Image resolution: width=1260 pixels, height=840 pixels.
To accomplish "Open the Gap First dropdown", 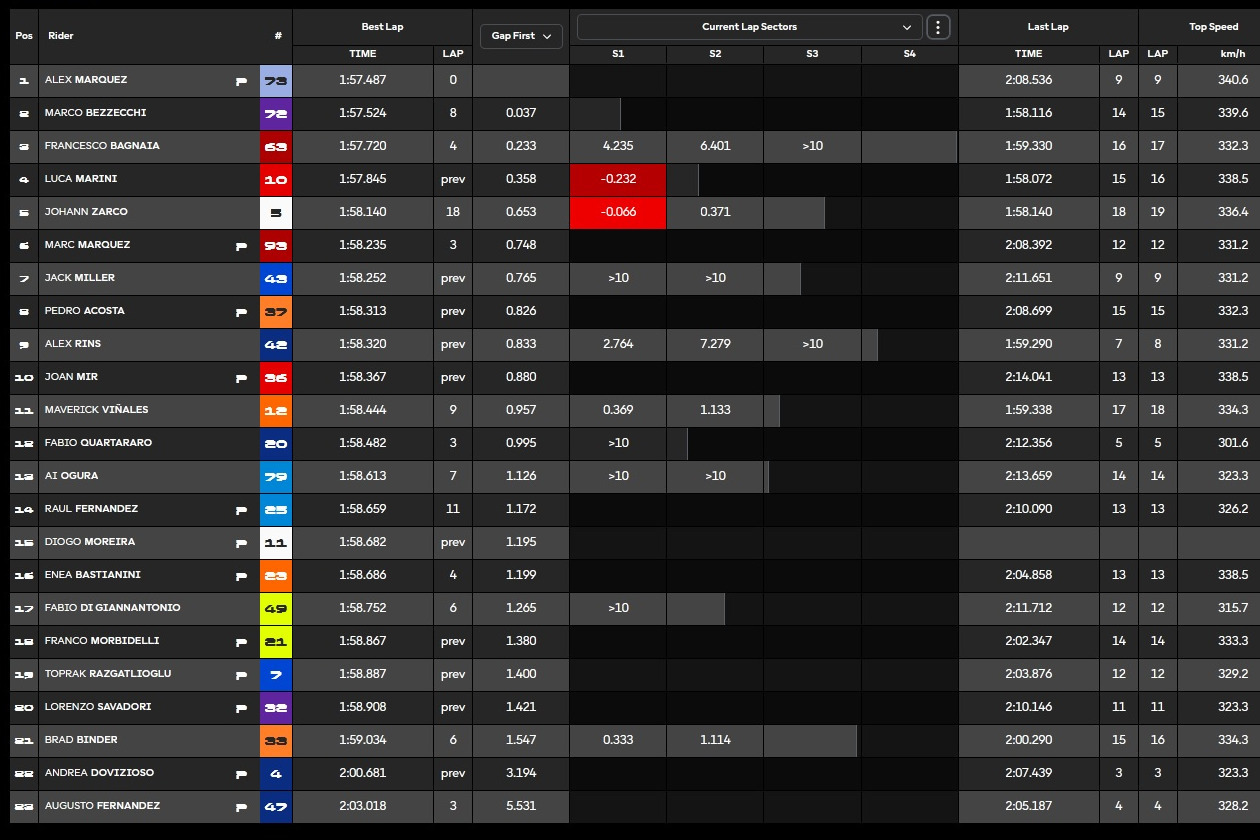I will click(521, 36).
